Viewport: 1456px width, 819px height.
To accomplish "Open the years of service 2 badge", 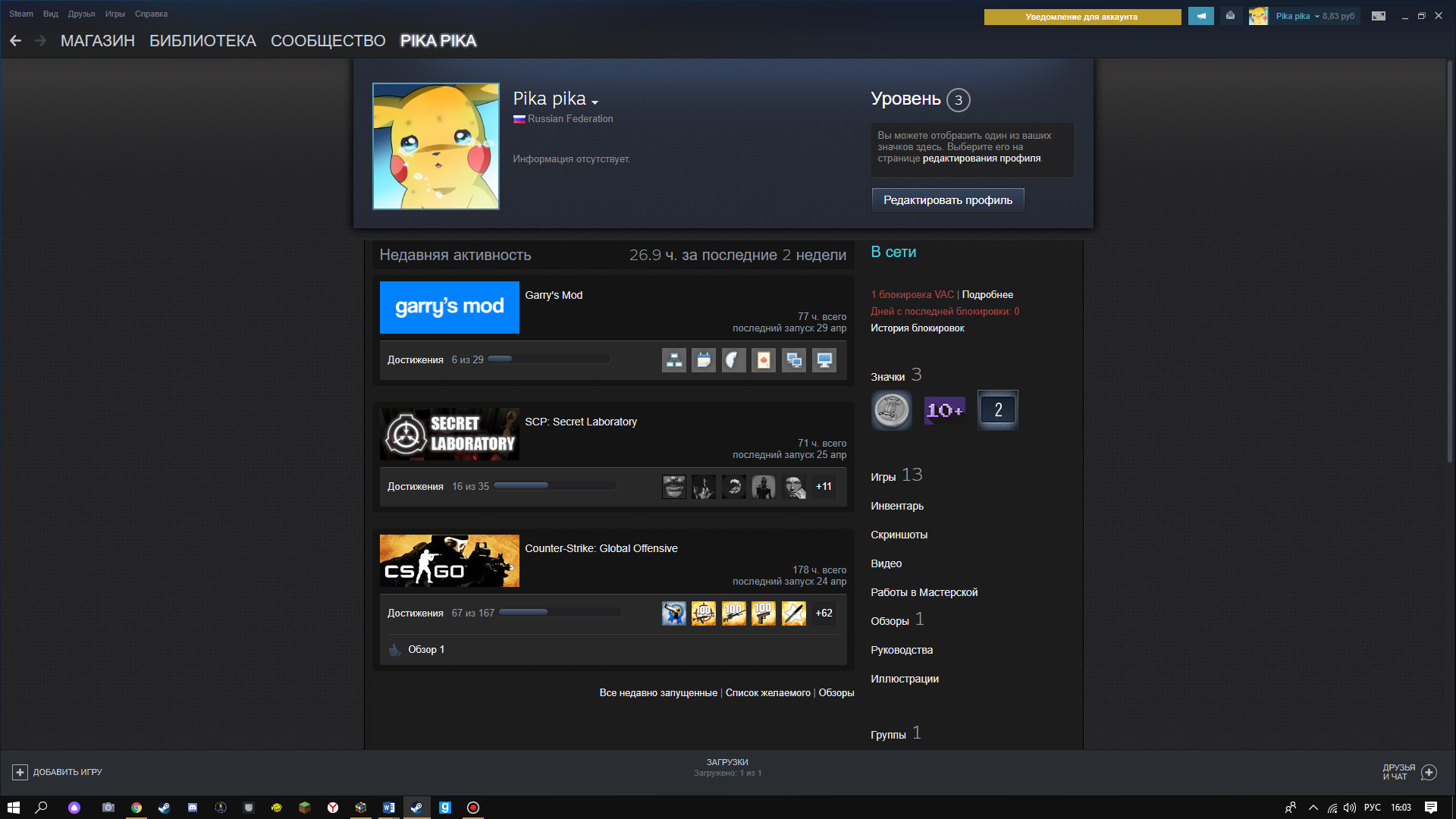I will [998, 410].
